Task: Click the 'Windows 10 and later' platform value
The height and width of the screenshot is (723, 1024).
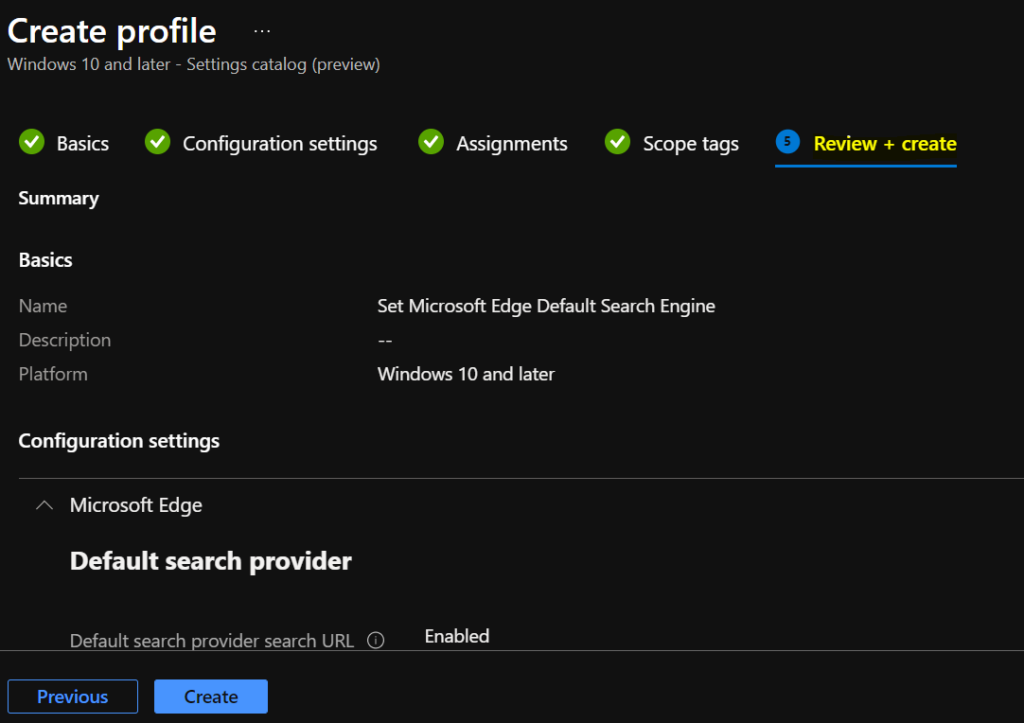Action: (x=466, y=374)
